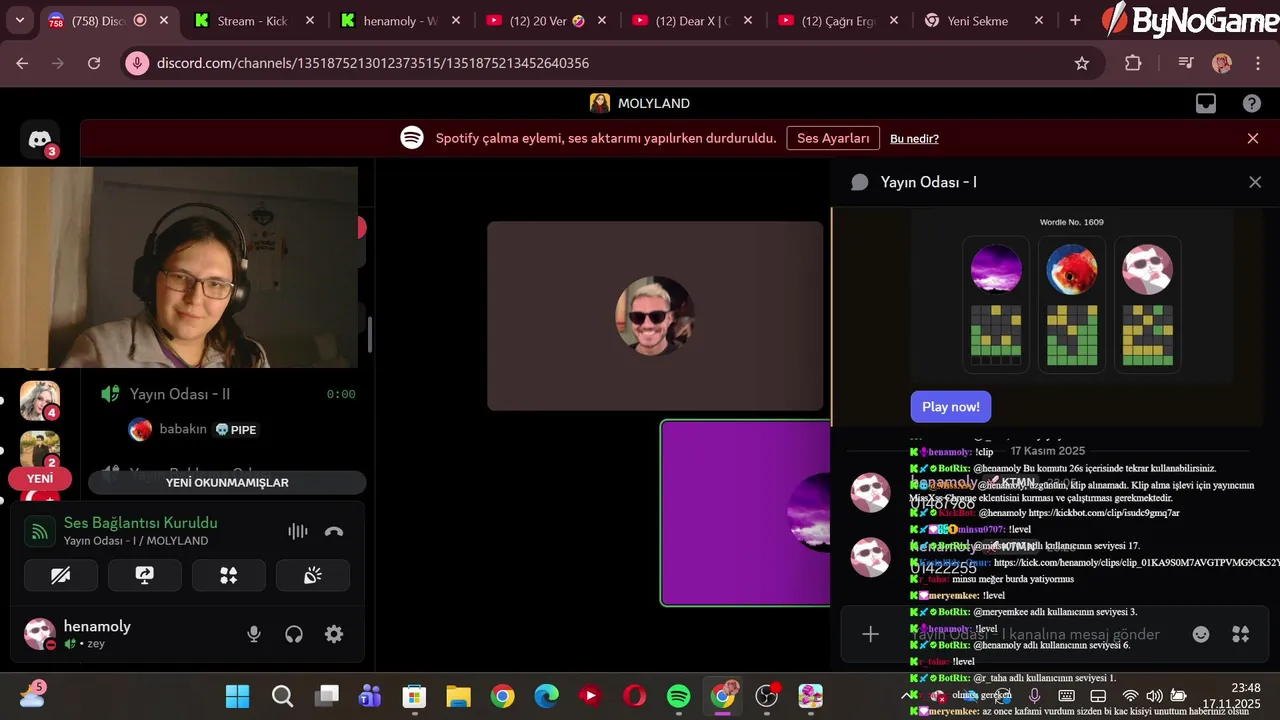Start screen sharing
This screenshot has height=720, width=1280.
coord(145,575)
